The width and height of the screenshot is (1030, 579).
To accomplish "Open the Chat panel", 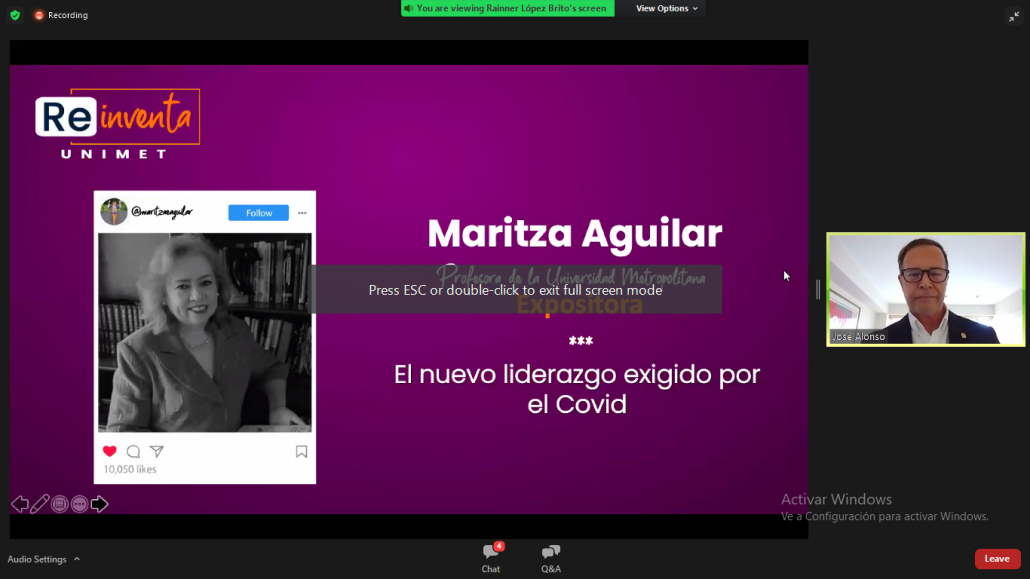I will (x=491, y=558).
